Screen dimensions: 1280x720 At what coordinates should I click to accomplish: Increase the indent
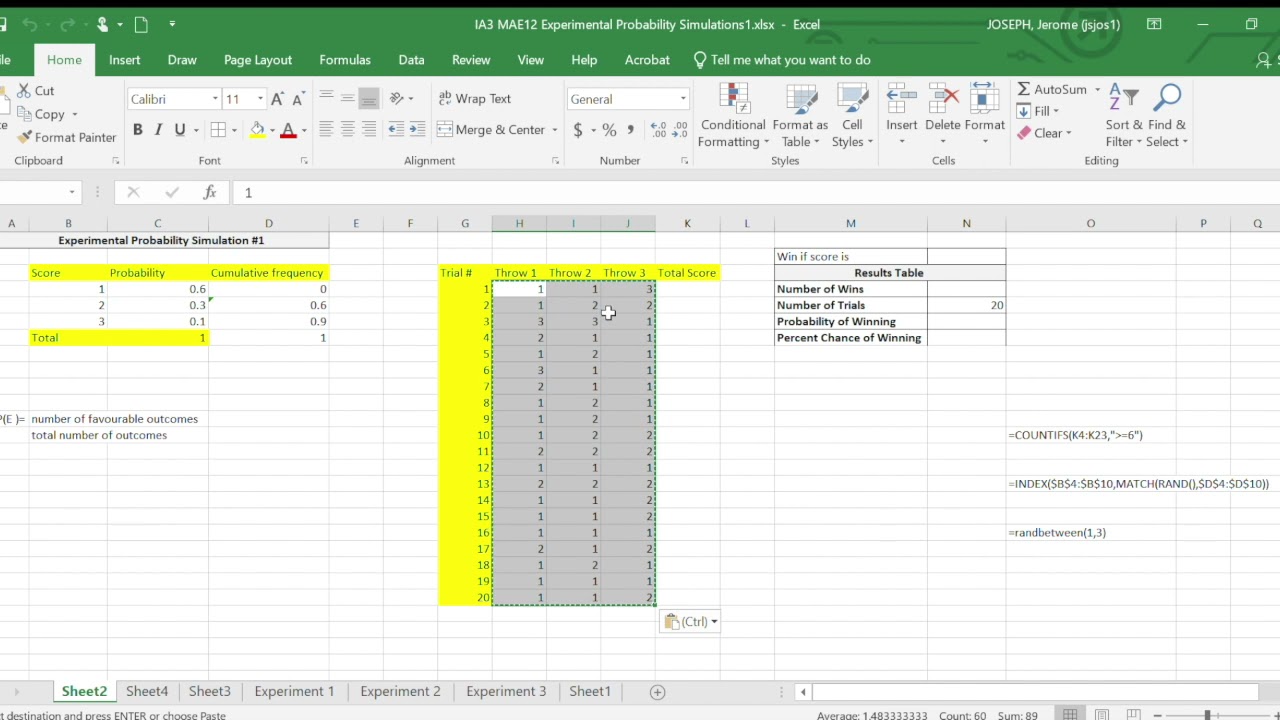[x=417, y=130]
